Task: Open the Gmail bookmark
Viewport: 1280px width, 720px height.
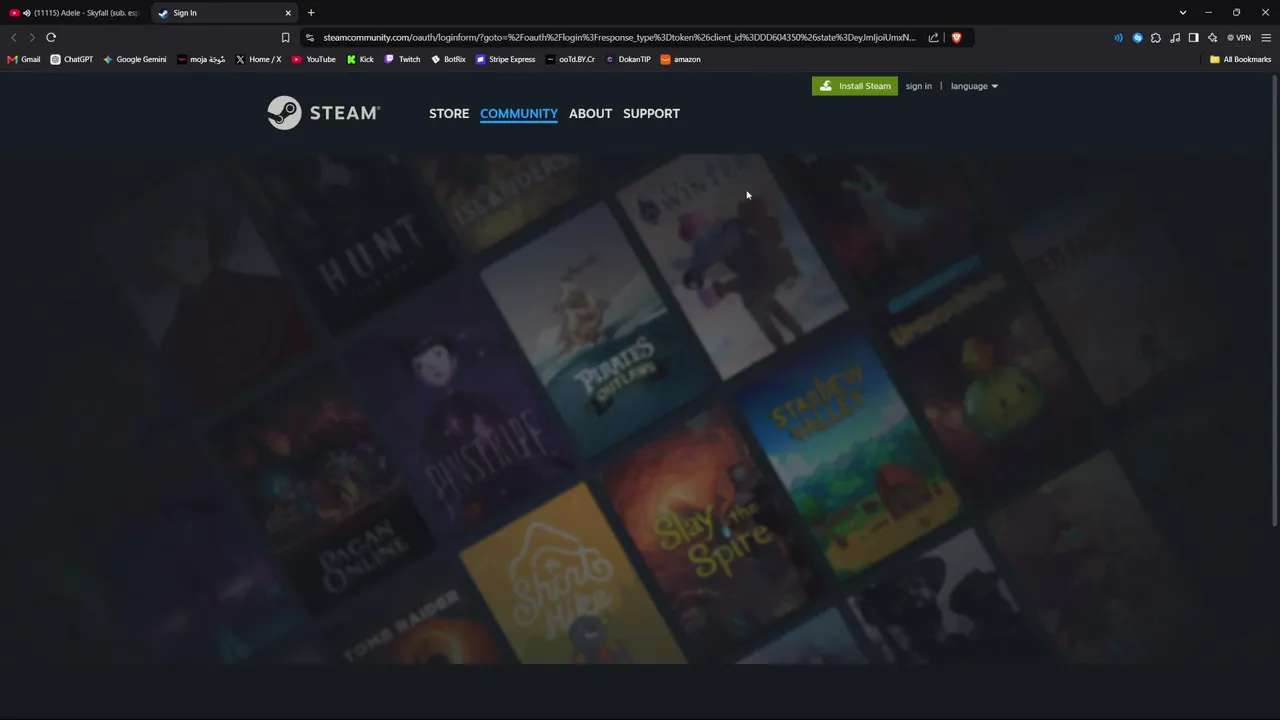Action: coord(24,59)
